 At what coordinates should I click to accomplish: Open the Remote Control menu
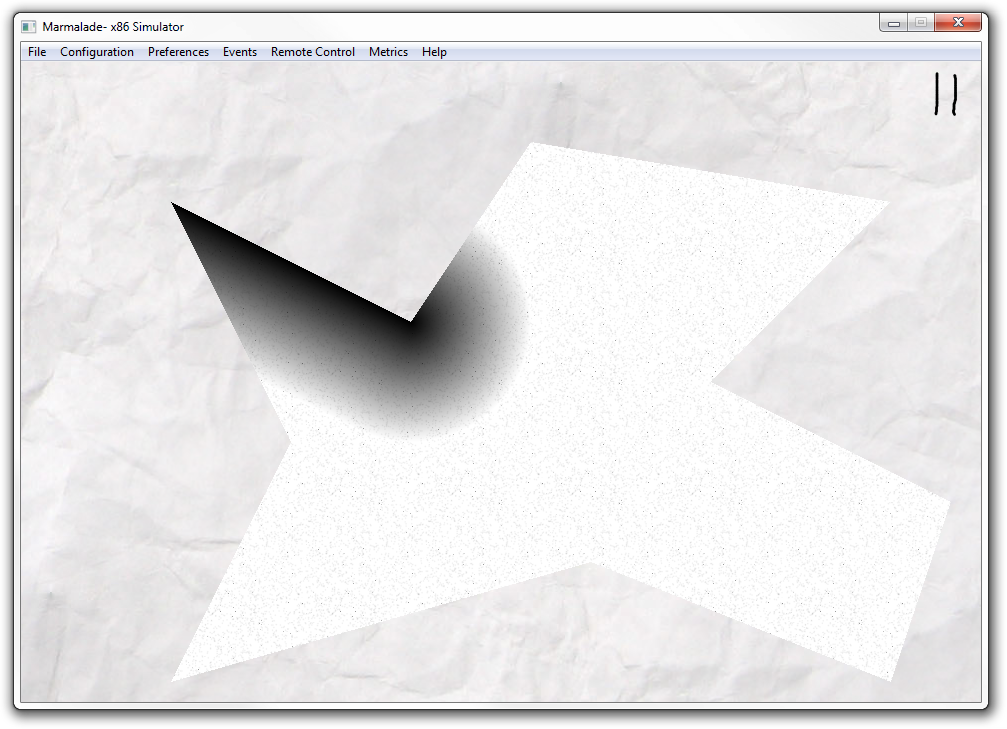pyautogui.click(x=313, y=52)
